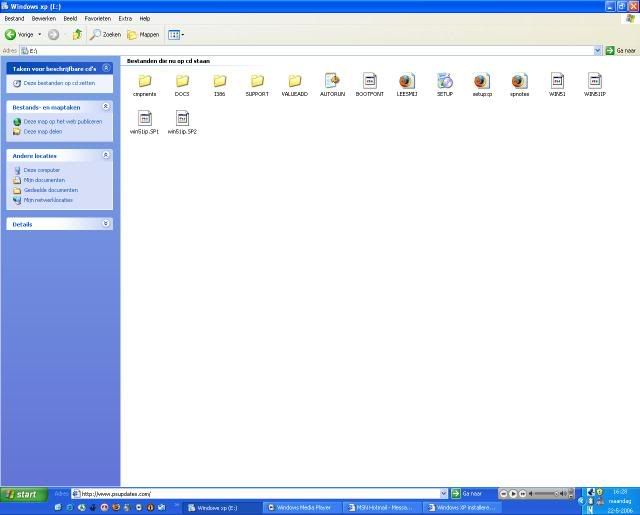
Task: Open the view mode dropdown button
Action: (x=176, y=35)
